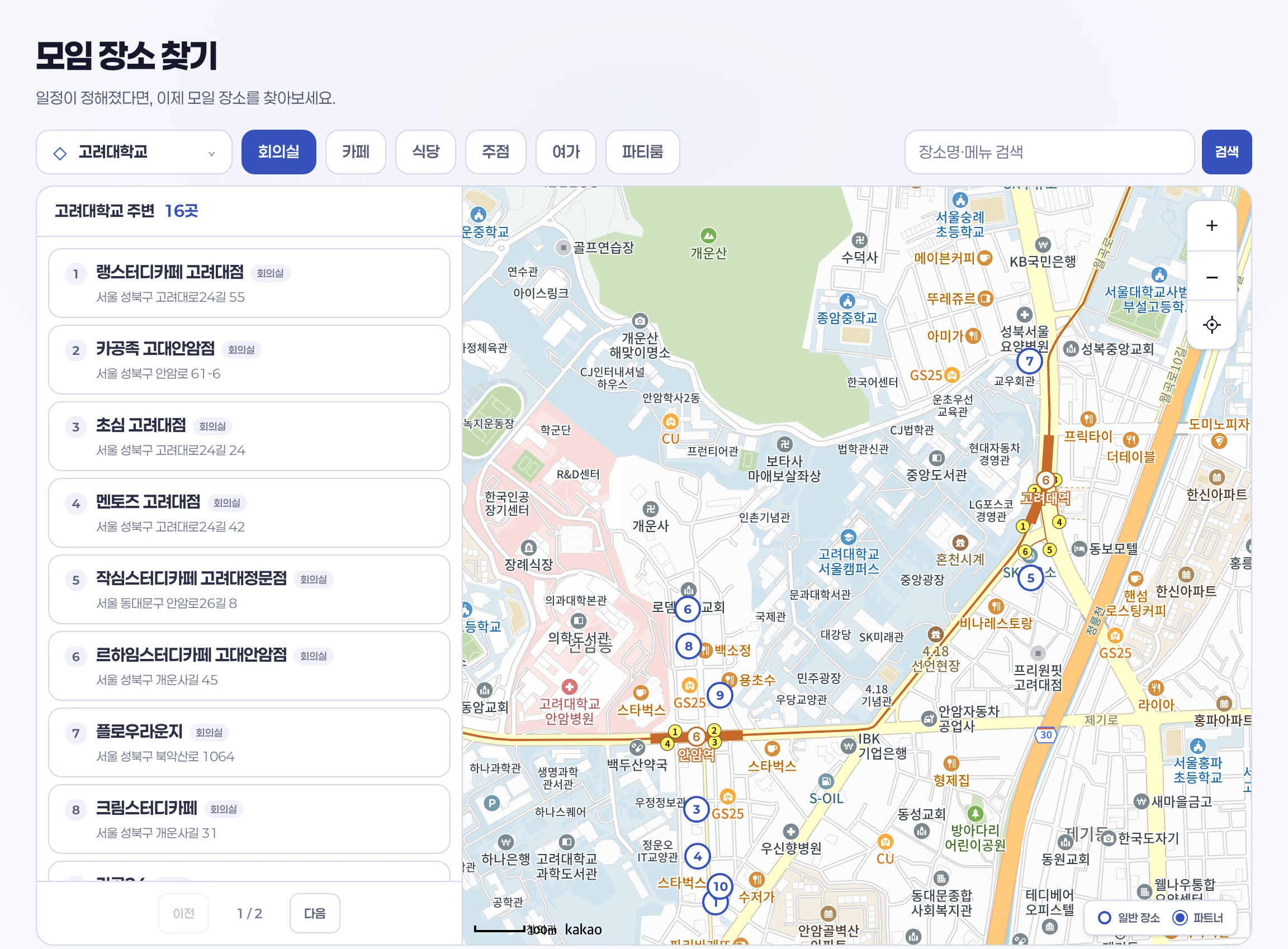The width and height of the screenshot is (1288, 949).
Task: Click the 이전 pagination button
Action: pyautogui.click(x=184, y=913)
